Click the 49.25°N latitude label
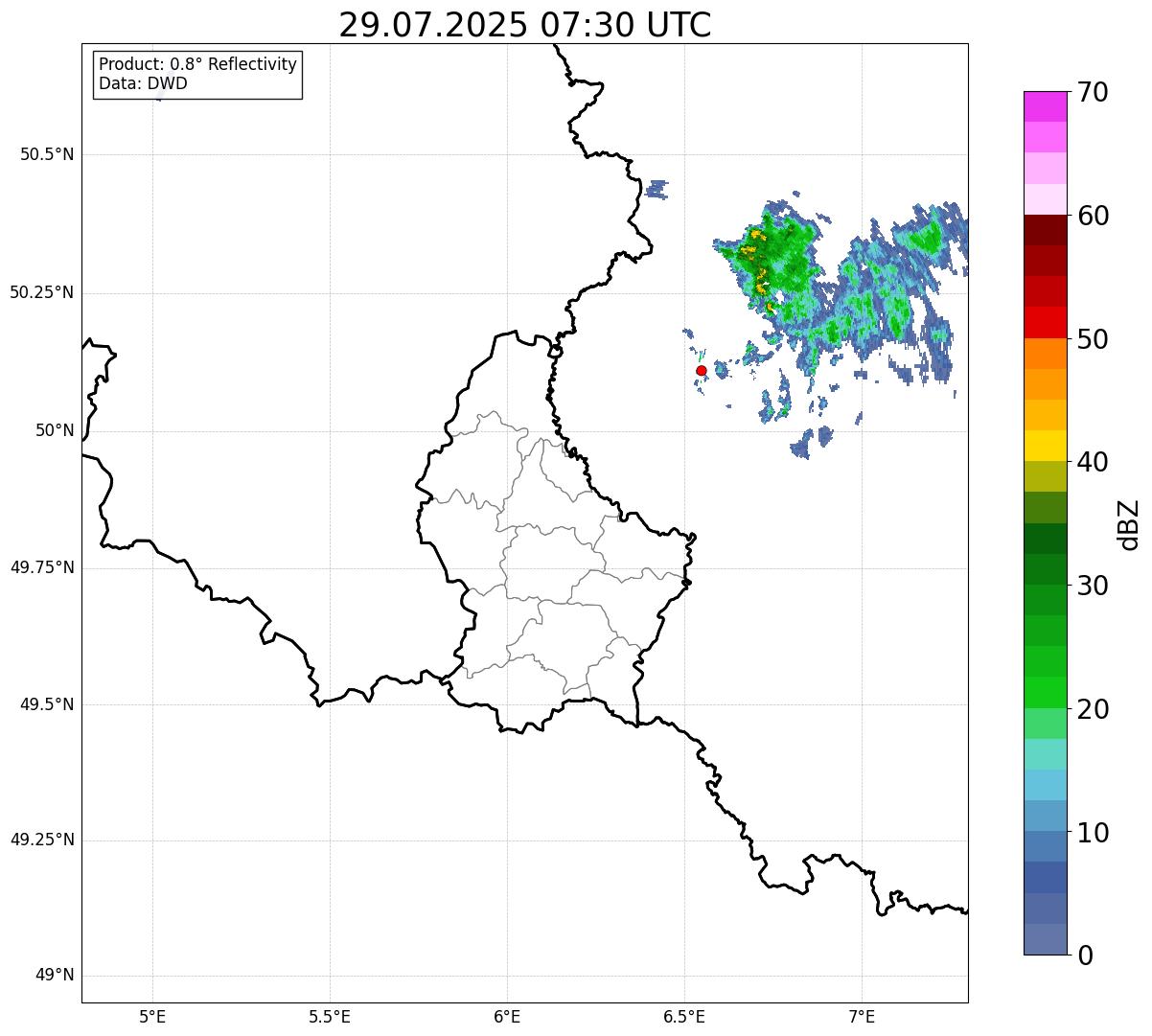 tap(41, 840)
